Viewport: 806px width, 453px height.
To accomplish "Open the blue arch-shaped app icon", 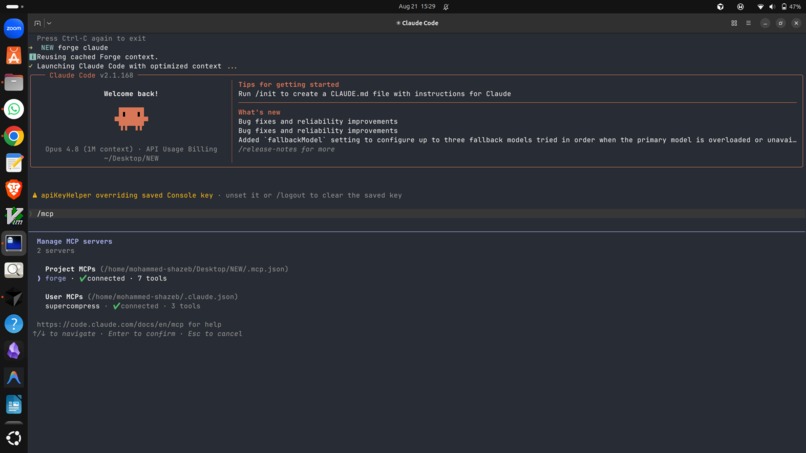I will coord(14,377).
